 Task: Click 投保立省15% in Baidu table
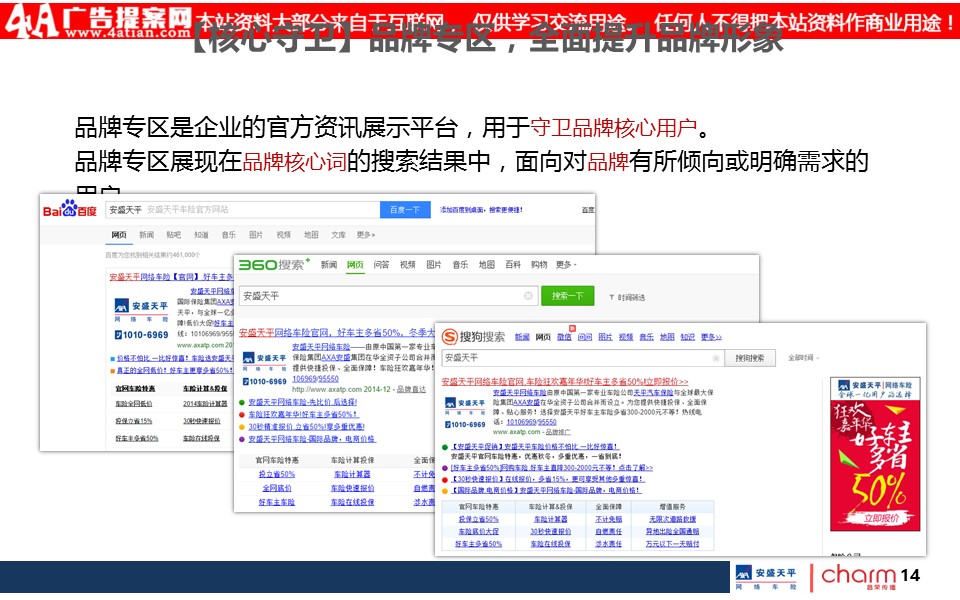[x=133, y=421]
